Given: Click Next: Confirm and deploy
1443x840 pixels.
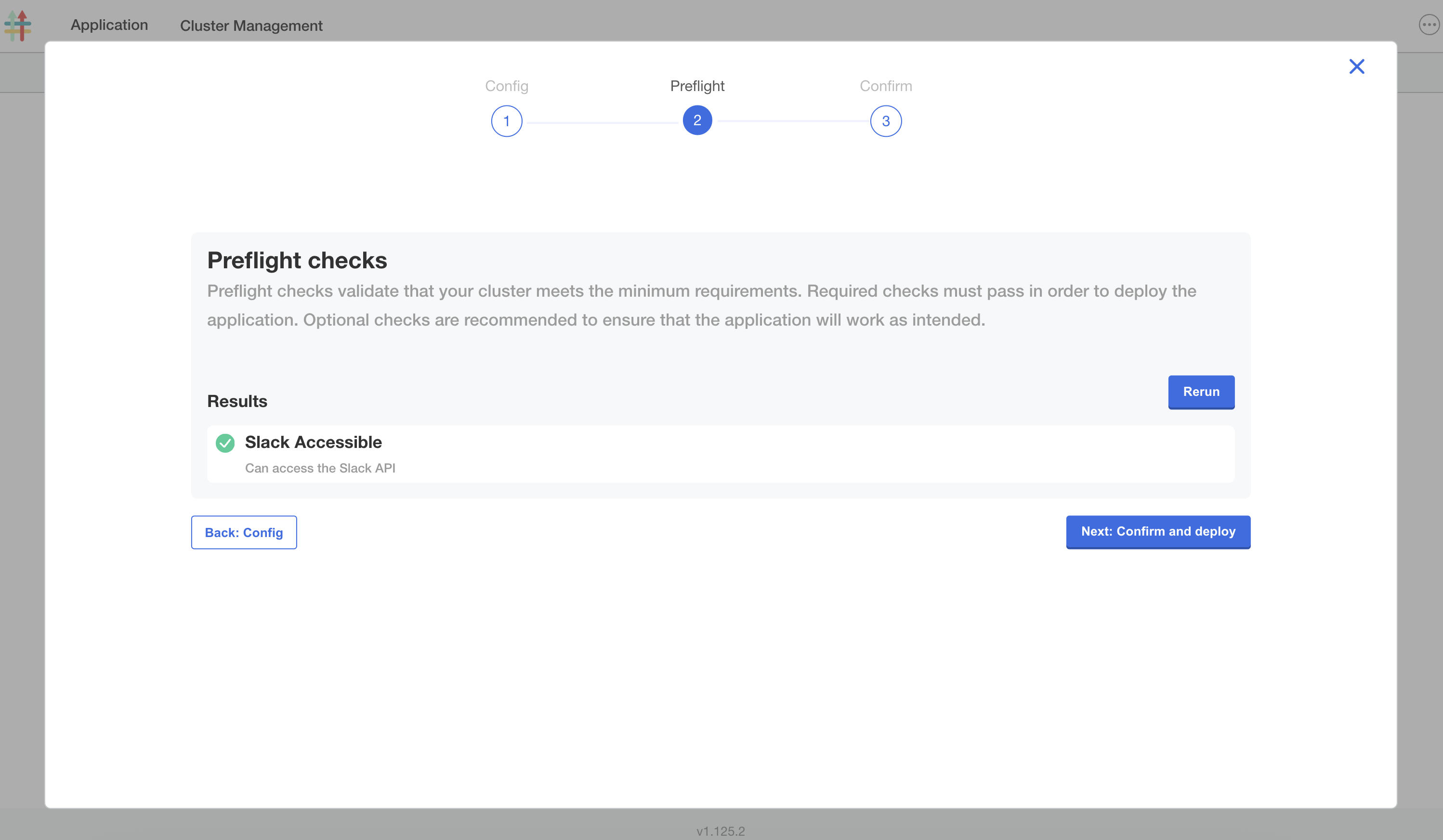Looking at the screenshot, I should [x=1158, y=531].
